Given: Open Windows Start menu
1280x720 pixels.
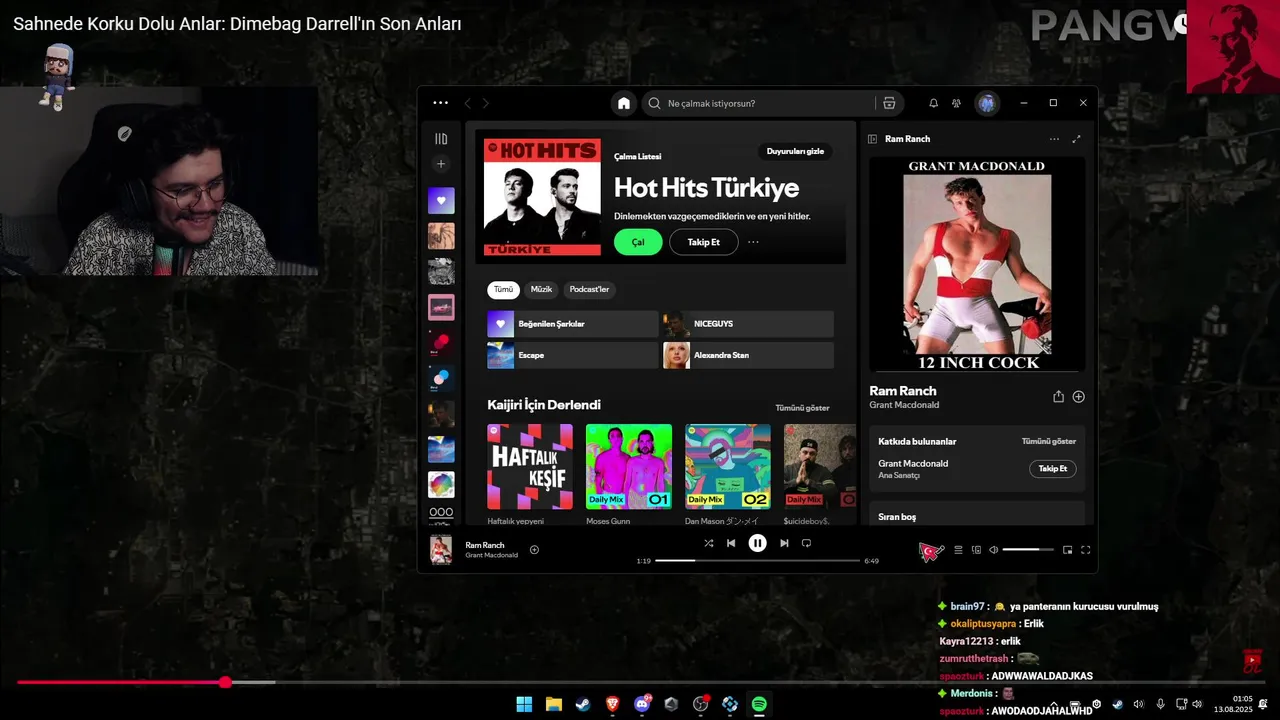Looking at the screenshot, I should 524,704.
